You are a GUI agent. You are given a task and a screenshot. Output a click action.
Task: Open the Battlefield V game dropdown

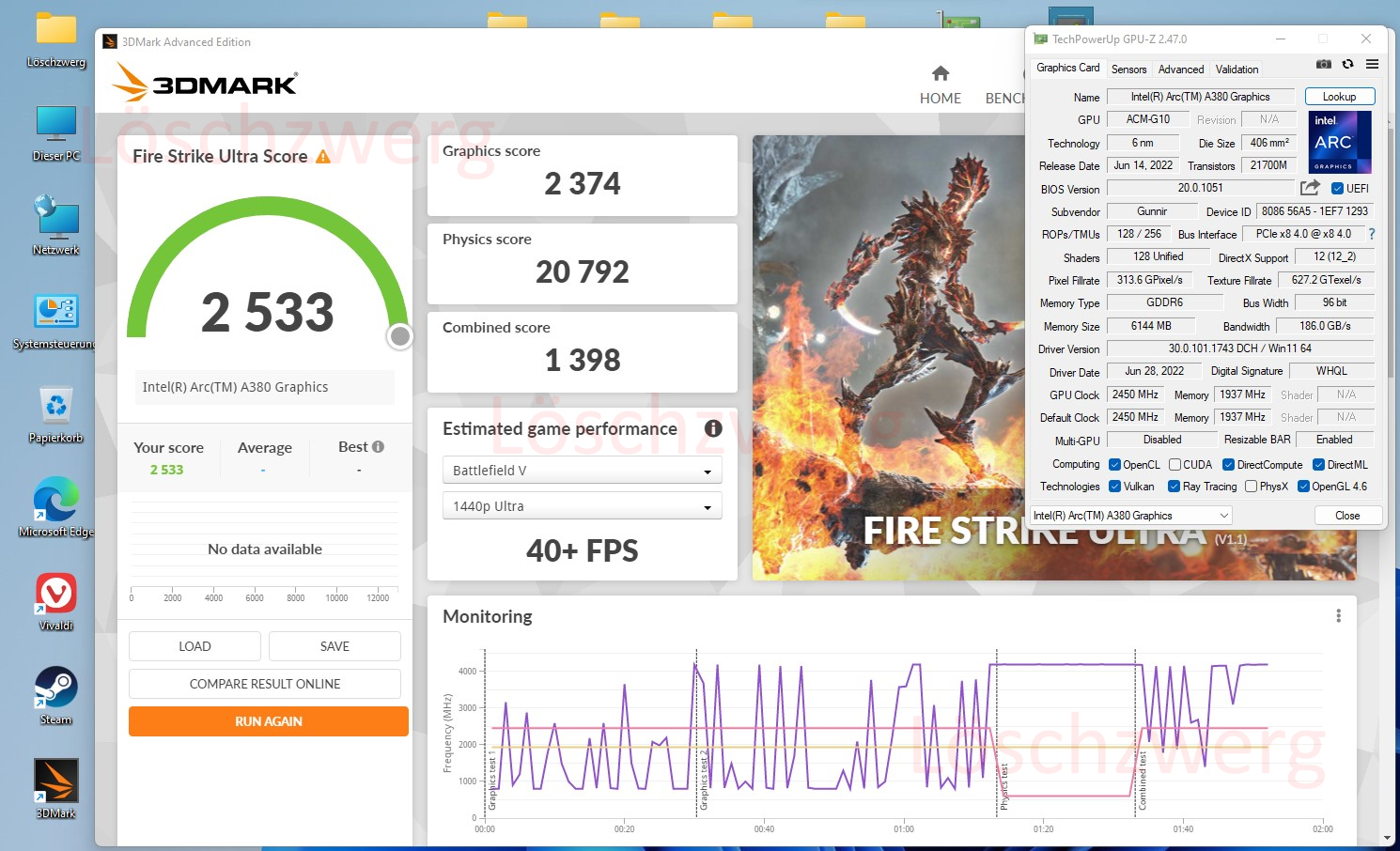point(582,470)
